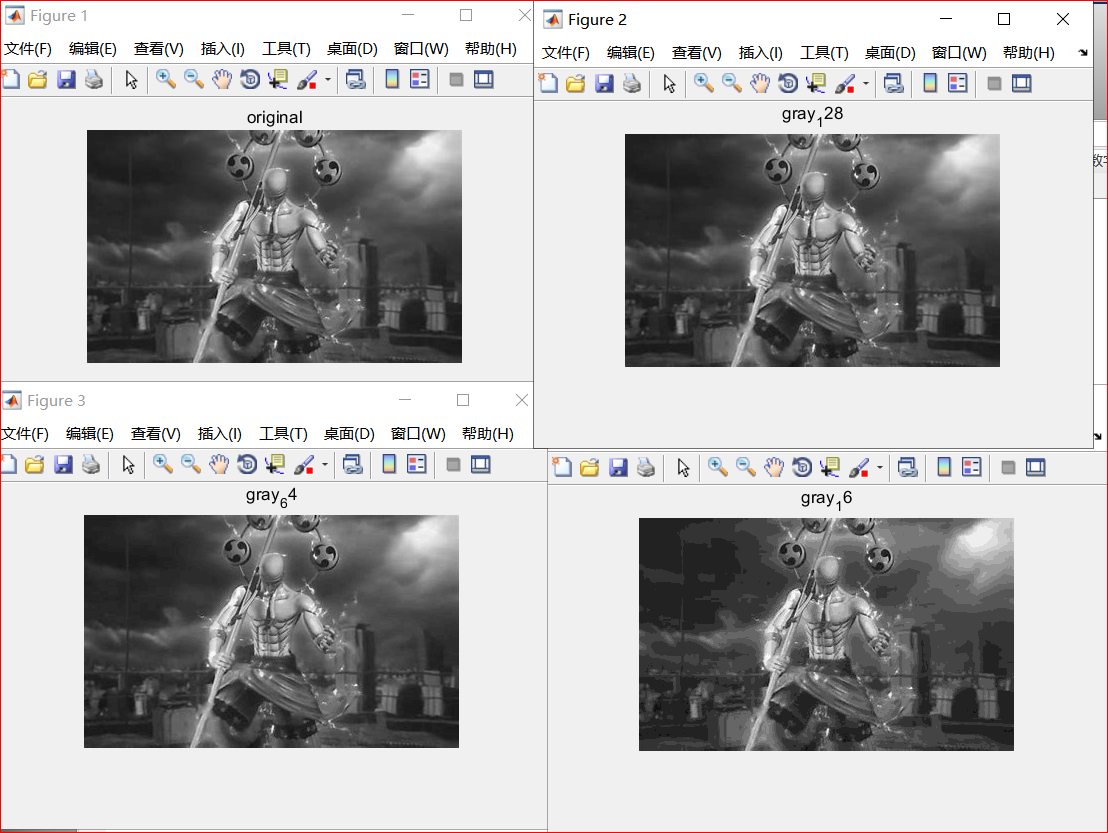This screenshot has width=1108, height=833.
Task: Click the 'original' title text in Figure 1
Action: (x=274, y=117)
